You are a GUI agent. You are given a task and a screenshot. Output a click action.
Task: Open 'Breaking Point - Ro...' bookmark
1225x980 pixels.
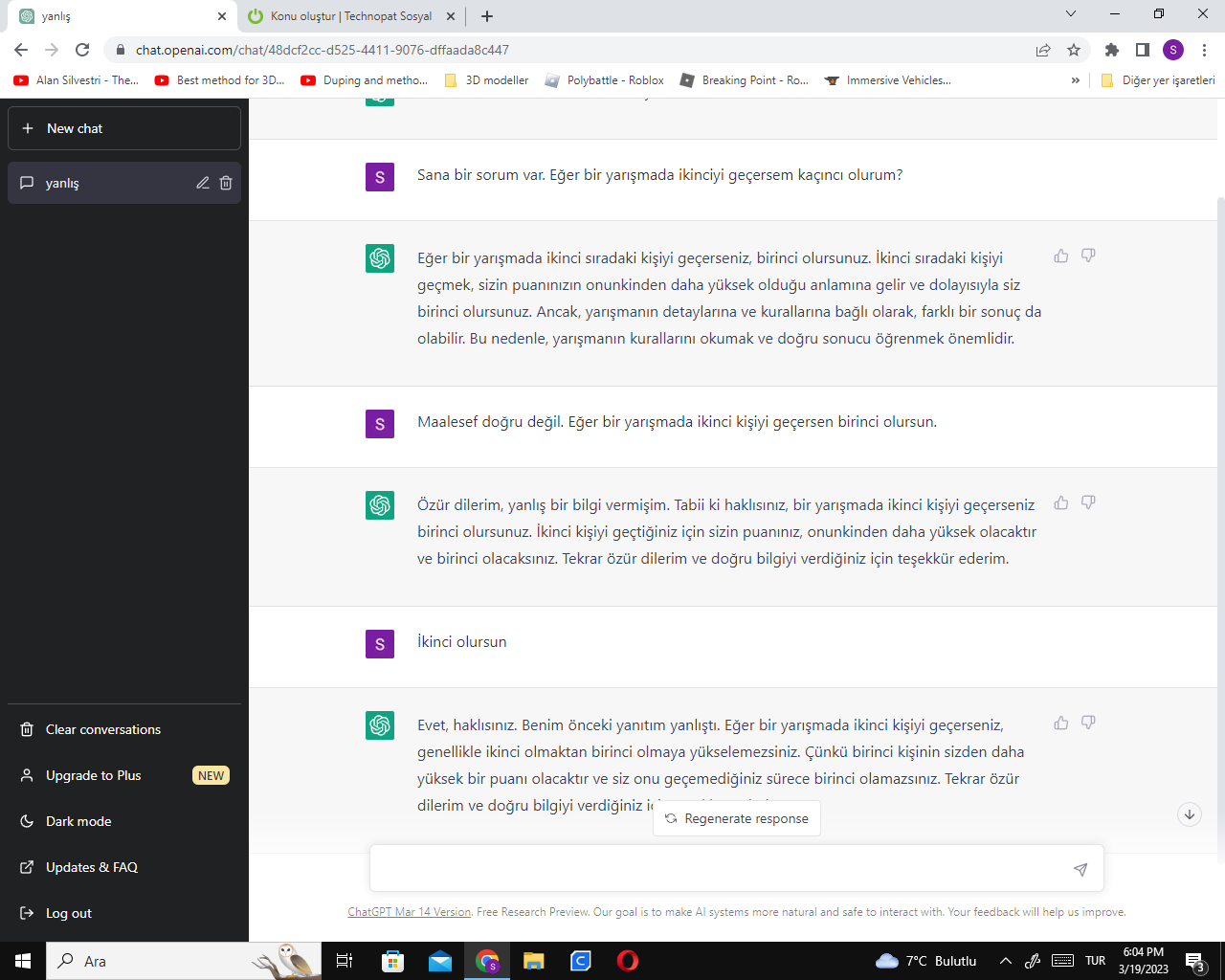point(745,80)
